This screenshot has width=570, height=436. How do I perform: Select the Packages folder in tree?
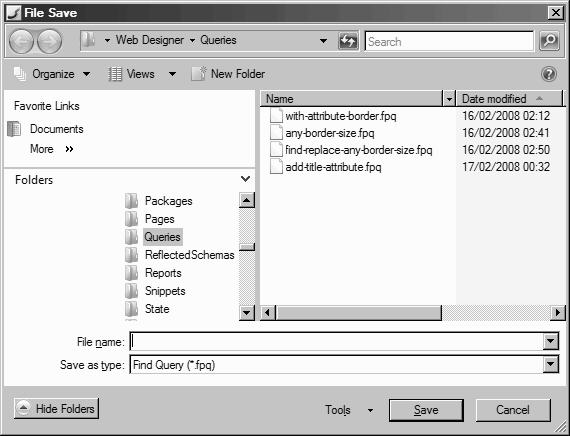[168, 201]
